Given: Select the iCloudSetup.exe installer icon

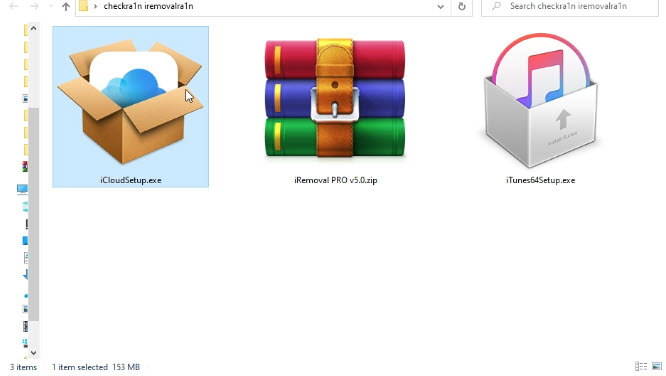Looking at the screenshot, I should coord(130,102).
